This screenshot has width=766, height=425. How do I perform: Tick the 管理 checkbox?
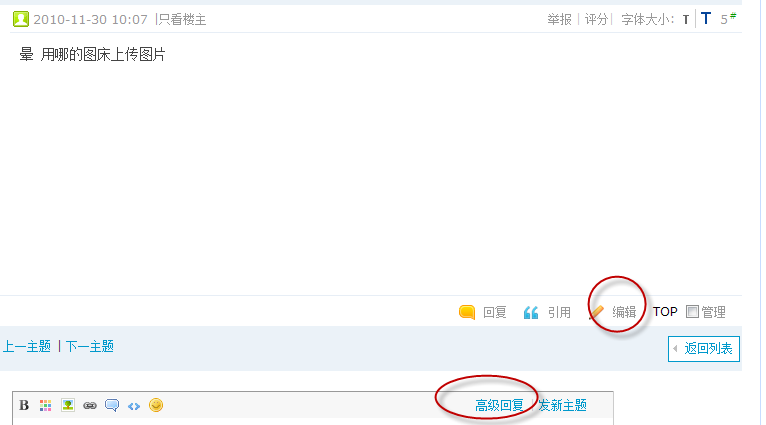pos(692,312)
